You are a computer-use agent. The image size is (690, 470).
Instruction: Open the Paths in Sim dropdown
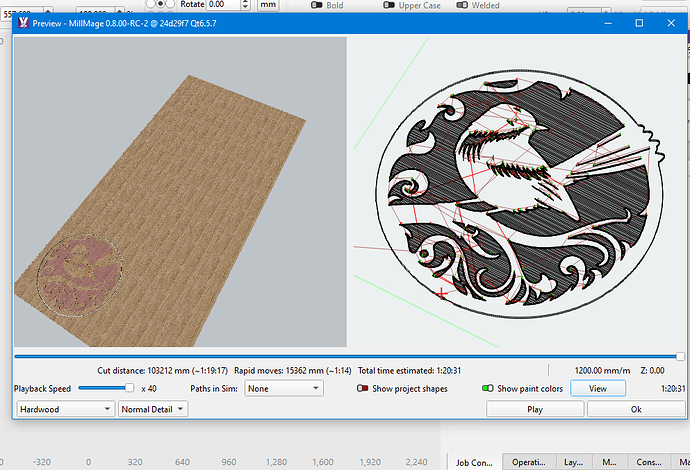click(284, 389)
